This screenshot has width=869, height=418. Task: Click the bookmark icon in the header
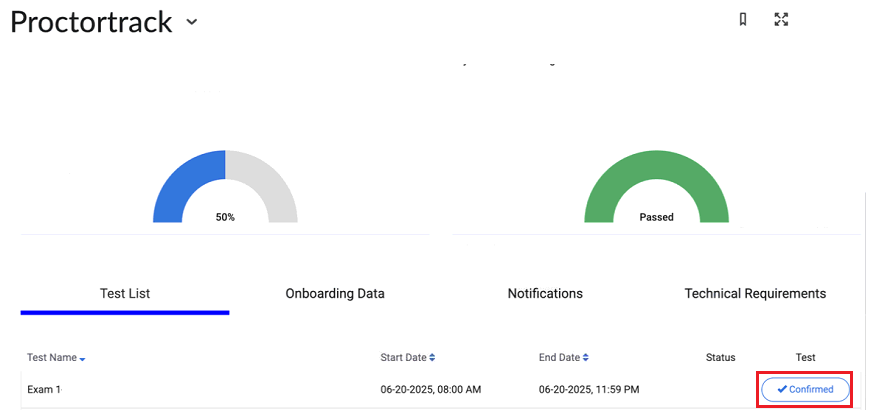(x=743, y=19)
